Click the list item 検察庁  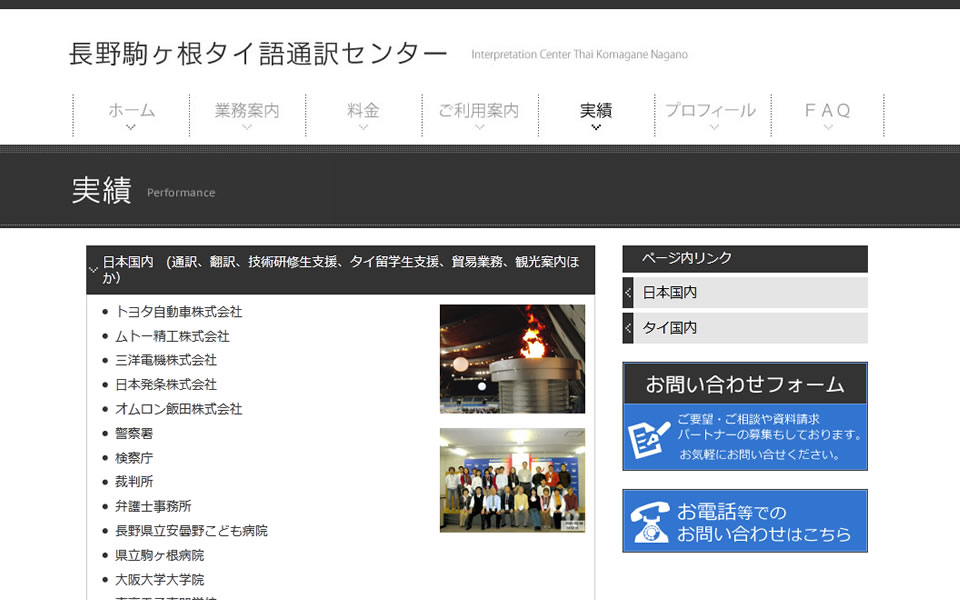coord(134,458)
